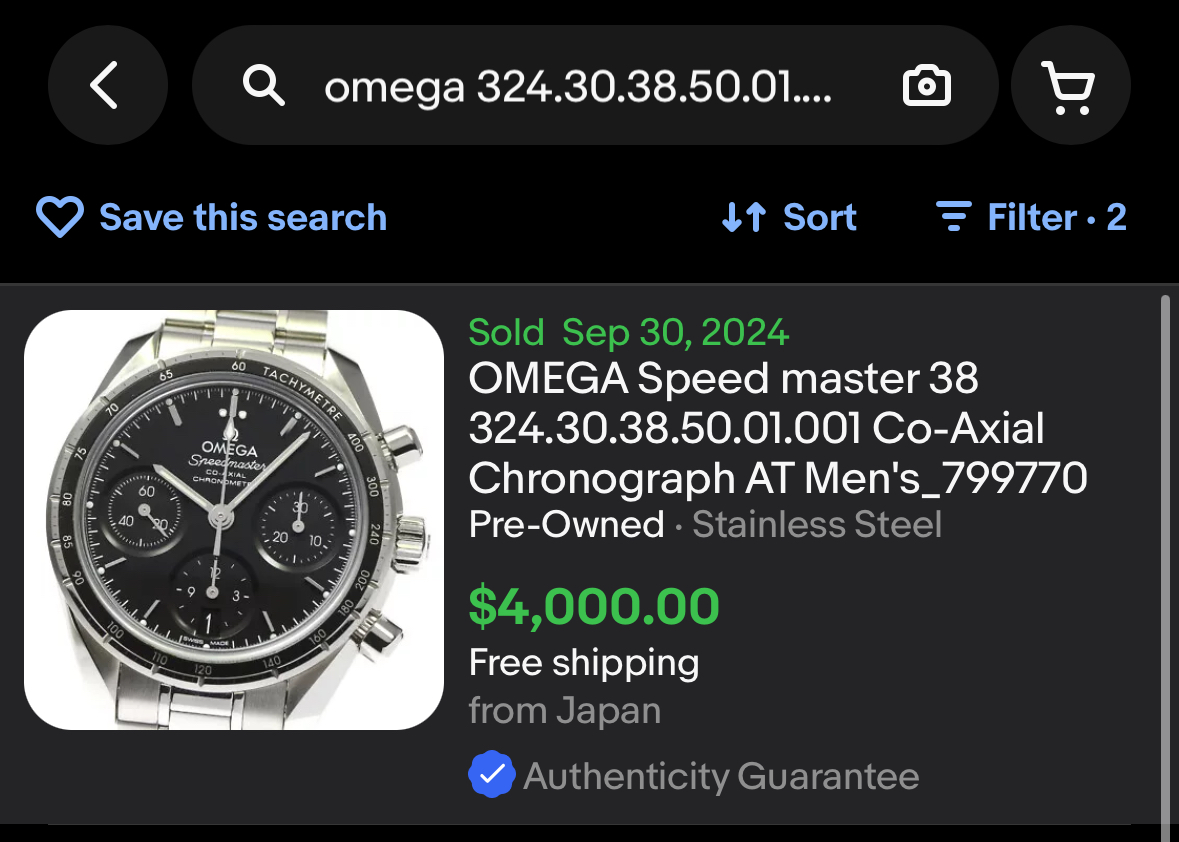Open the shopping cart
The width and height of the screenshot is (1179, 842).
coord(1070,87)
